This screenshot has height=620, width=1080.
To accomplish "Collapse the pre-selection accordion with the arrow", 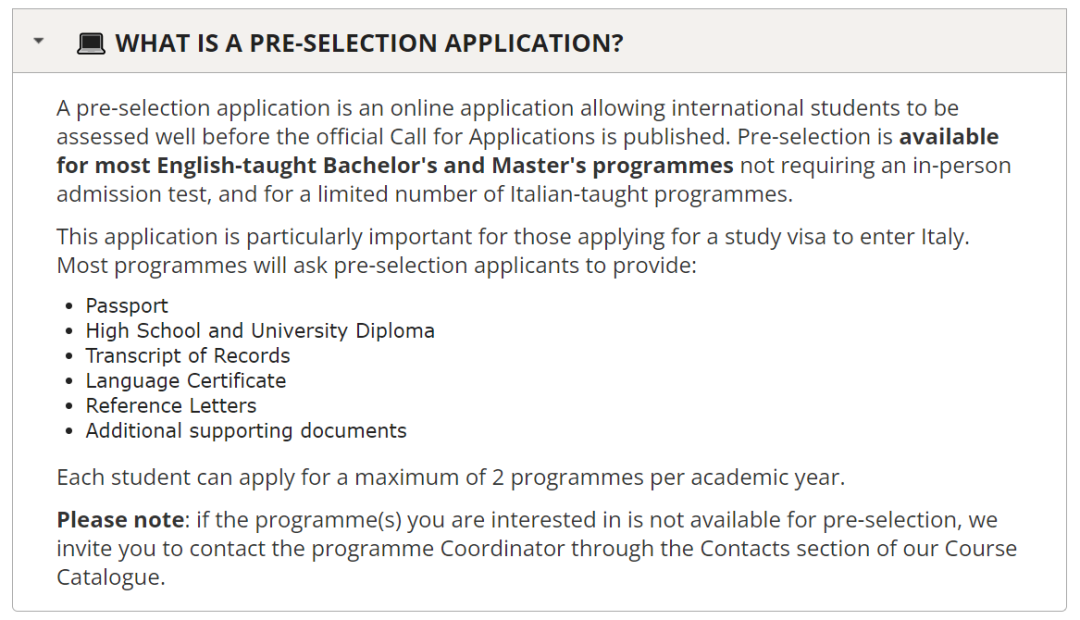I will [x=39, y=42].
